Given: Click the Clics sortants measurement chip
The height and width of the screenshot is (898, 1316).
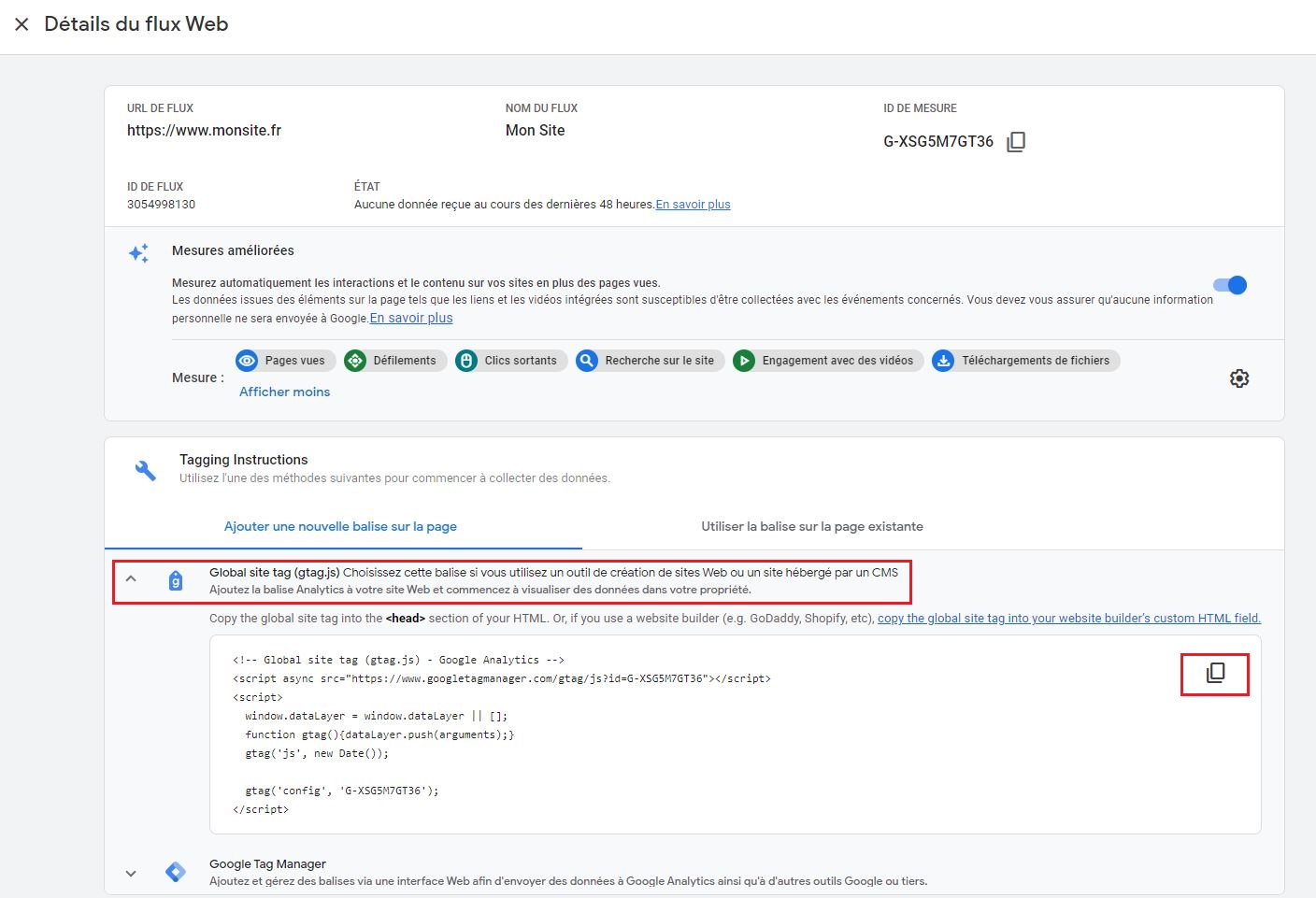Looking at the screenshot, I should [509, 361].
